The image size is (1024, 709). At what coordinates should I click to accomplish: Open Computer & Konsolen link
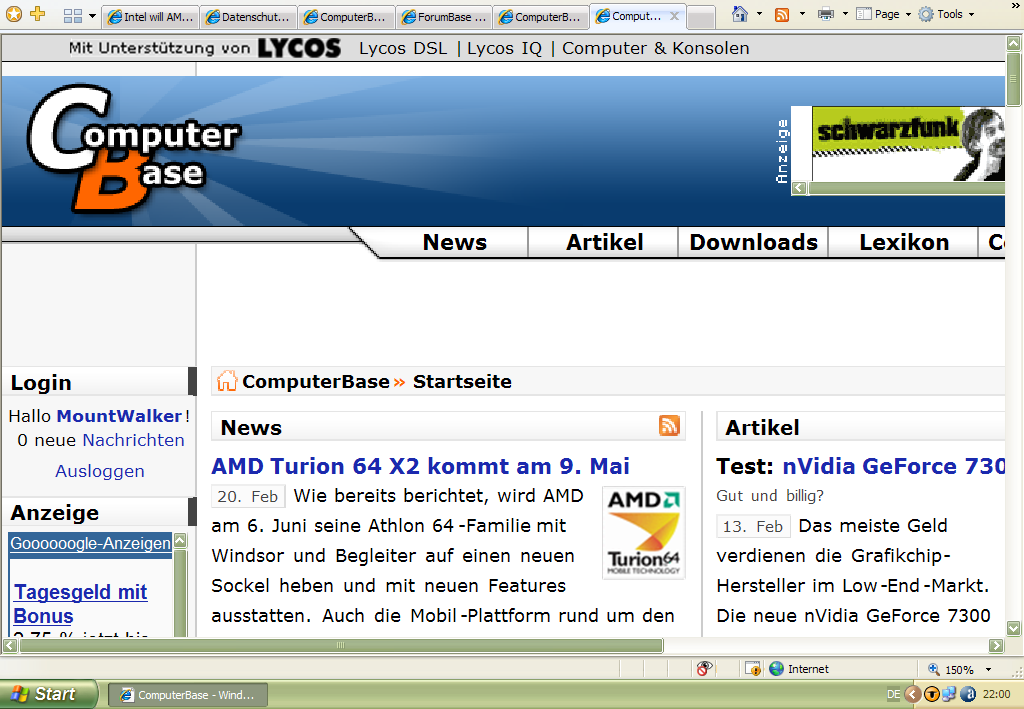coord(656,48)
